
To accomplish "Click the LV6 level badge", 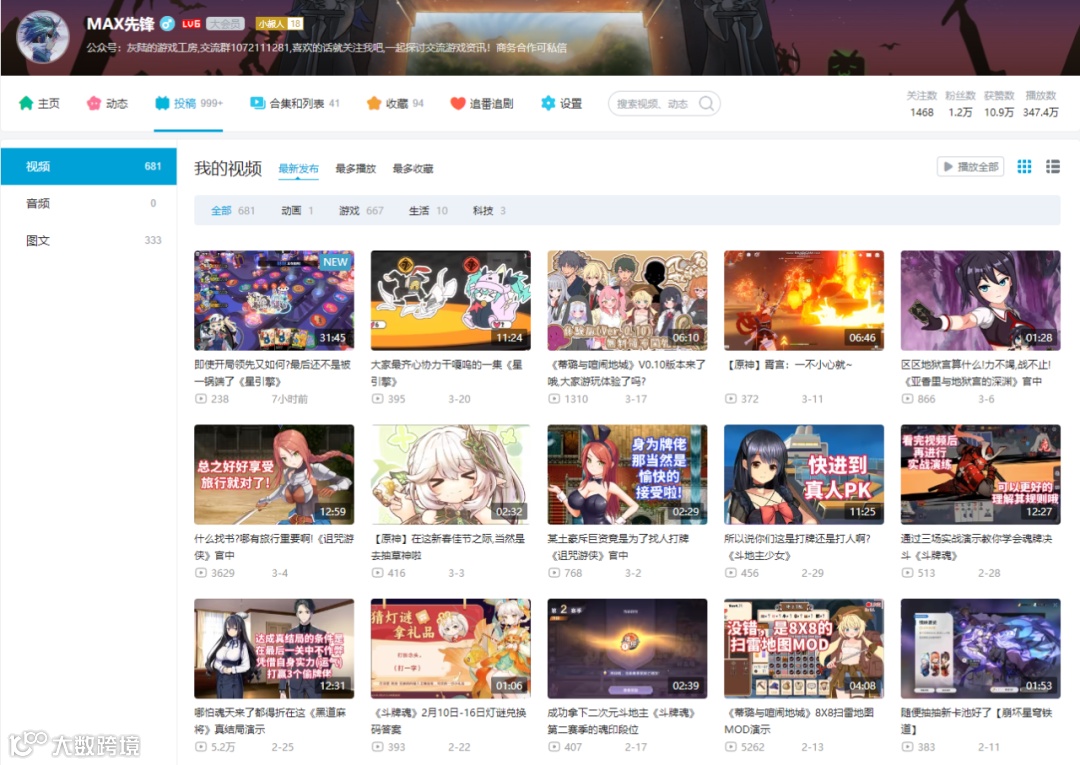I will pyautogui.click(x=191, y=23).
